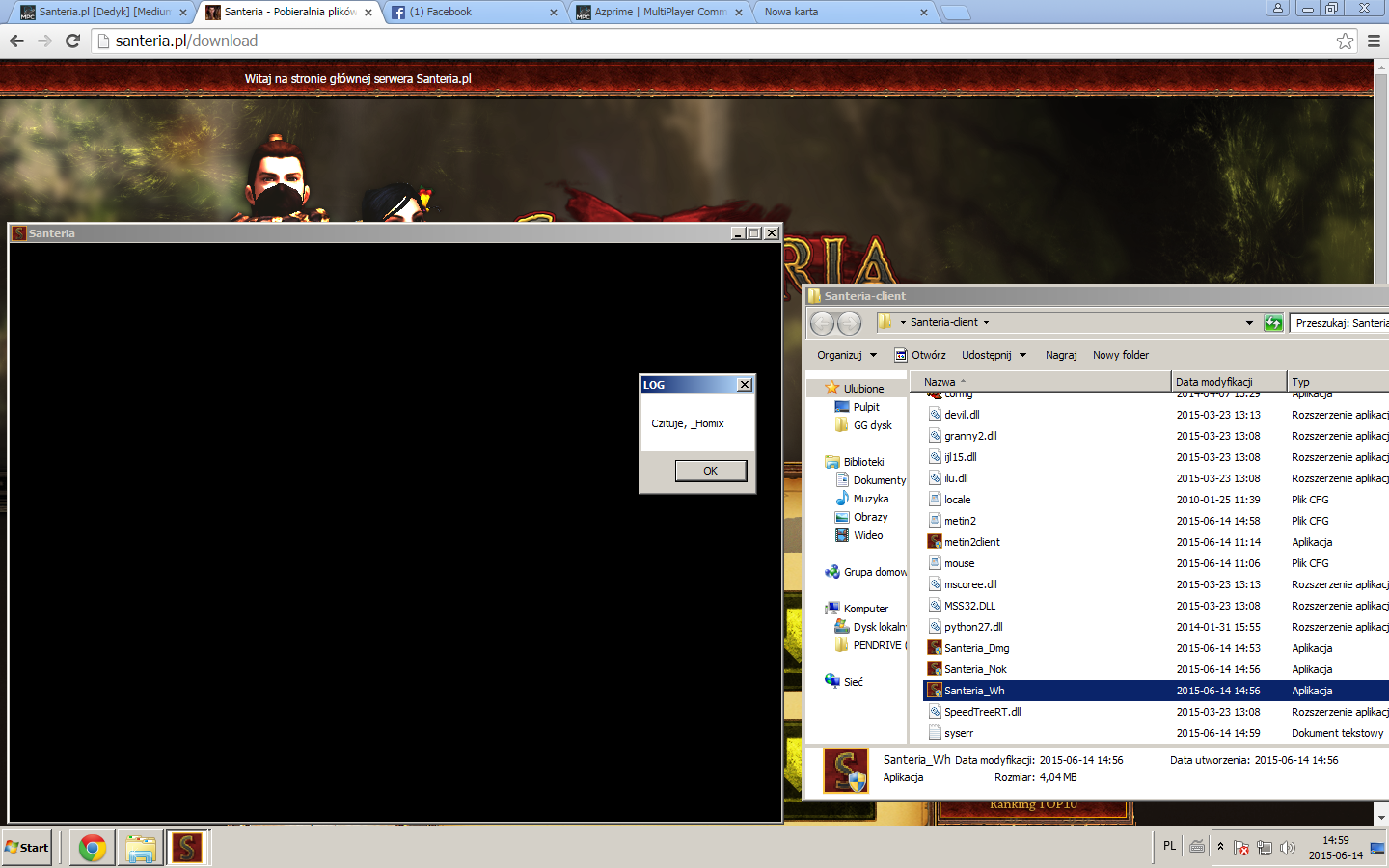Select the ilu.dll file
The width and height of the screenshot is (1389, 868).
click(x=956, y=478)
